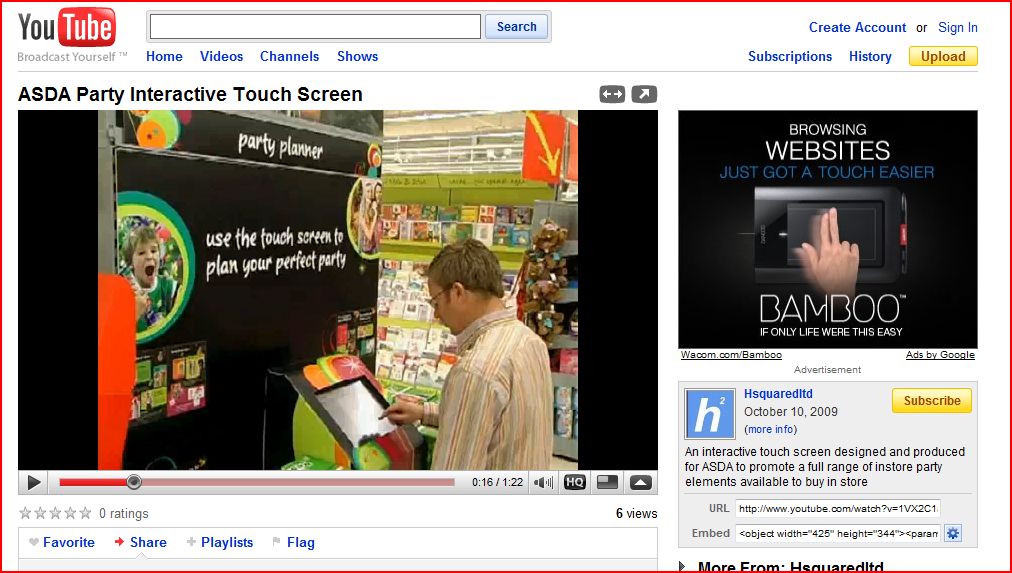The width and height of the screenshot is (1012, 573).
Task: Open viewing History
Action: tap(870, 56)
